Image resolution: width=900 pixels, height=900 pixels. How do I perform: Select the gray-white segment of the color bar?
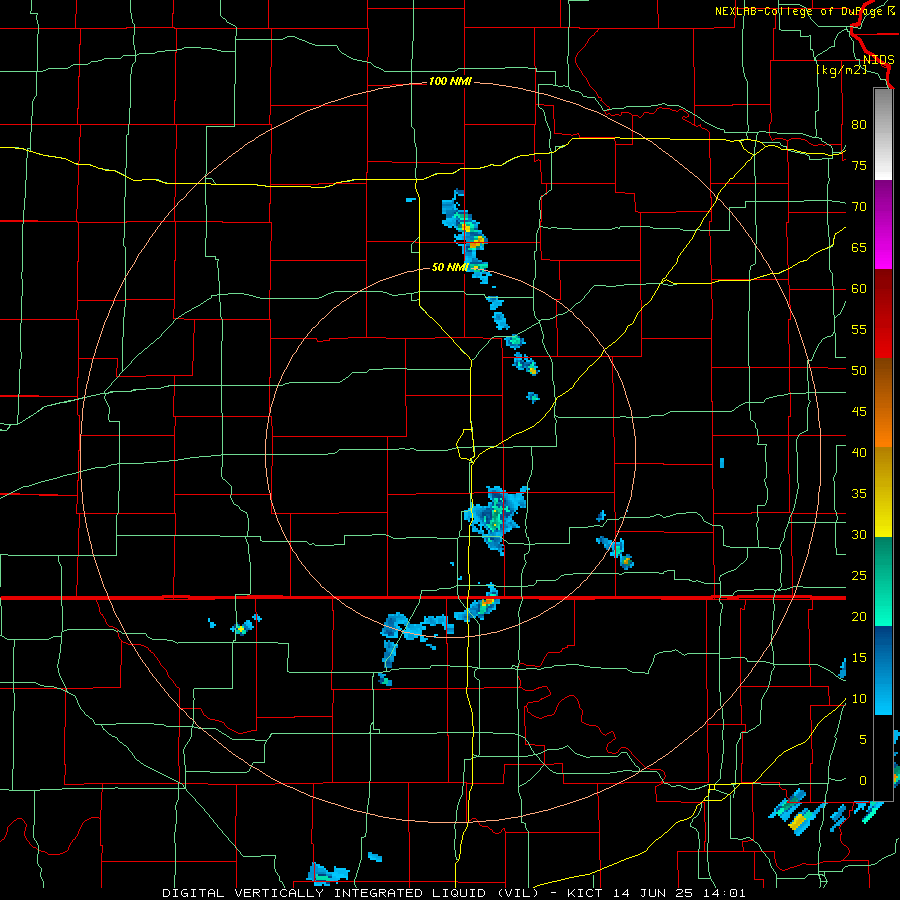[x=883, y=134]
